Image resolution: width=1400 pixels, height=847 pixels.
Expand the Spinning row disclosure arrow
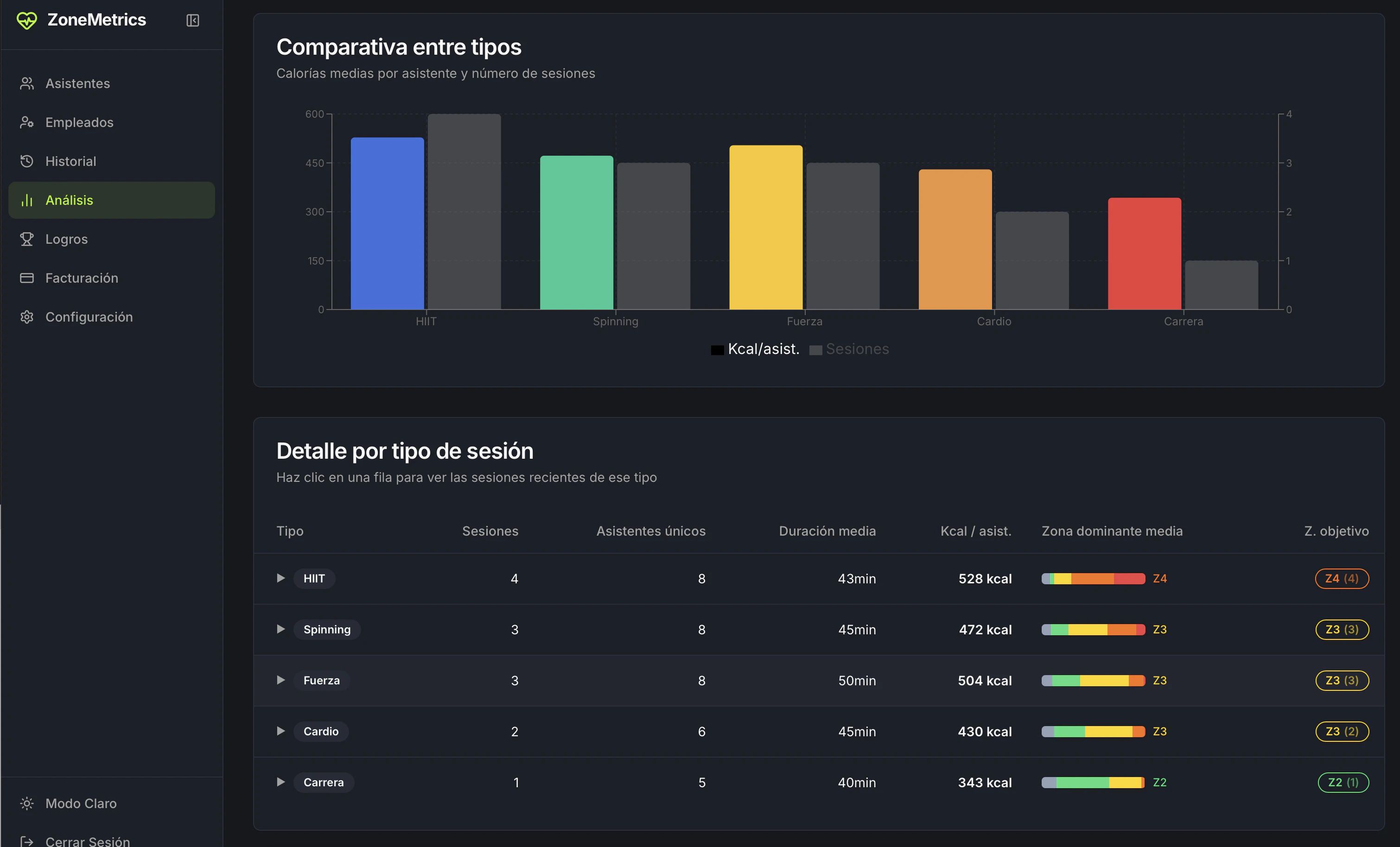coord(280,629)
